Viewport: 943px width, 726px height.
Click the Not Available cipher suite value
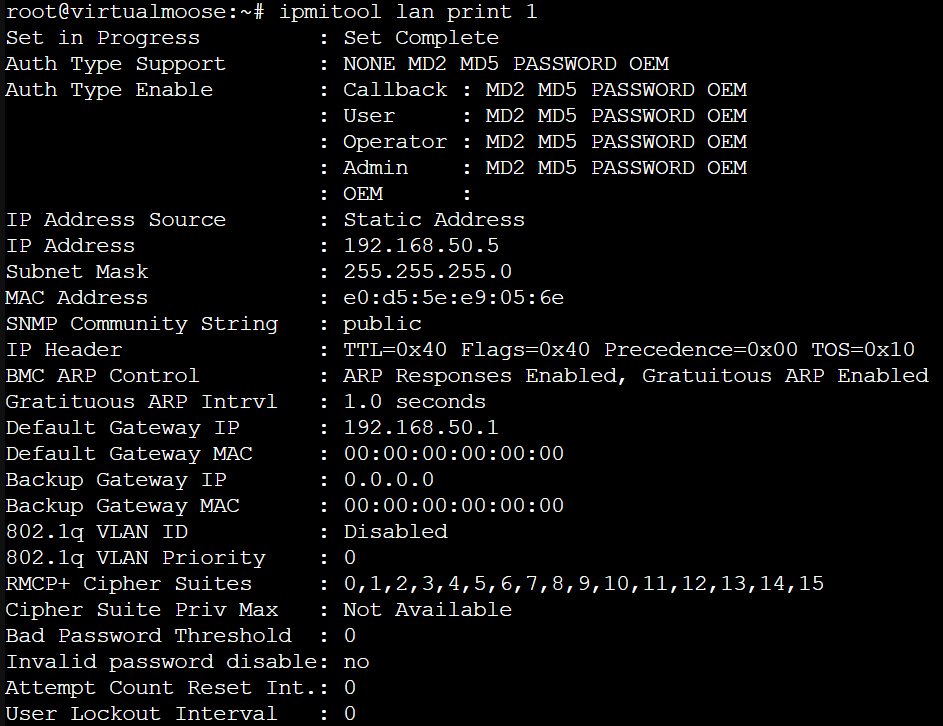click(427, 610)
